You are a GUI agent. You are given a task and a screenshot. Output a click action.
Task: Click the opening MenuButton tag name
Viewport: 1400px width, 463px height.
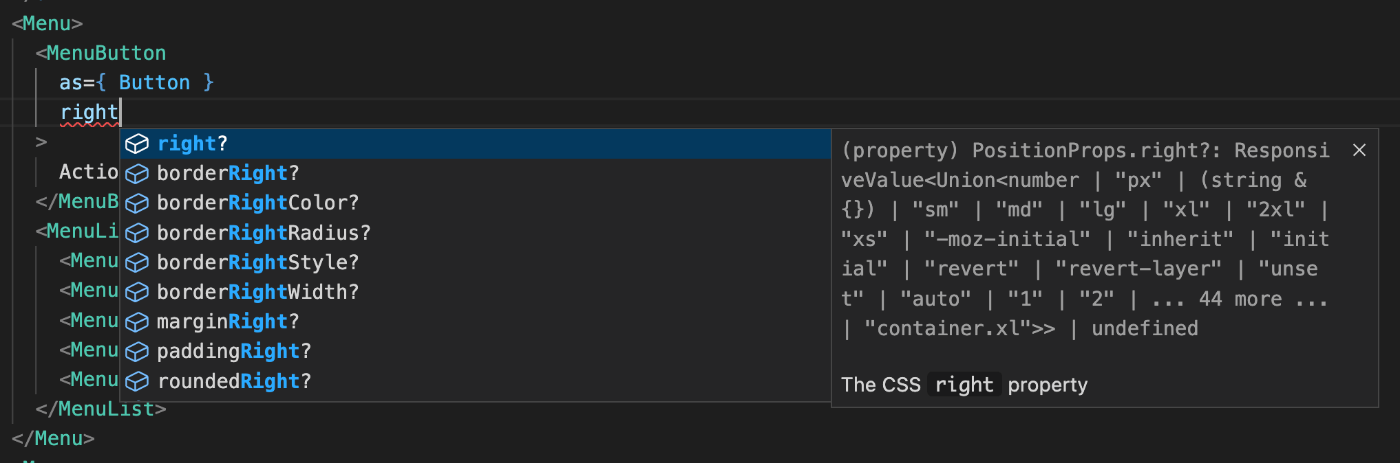106,53
